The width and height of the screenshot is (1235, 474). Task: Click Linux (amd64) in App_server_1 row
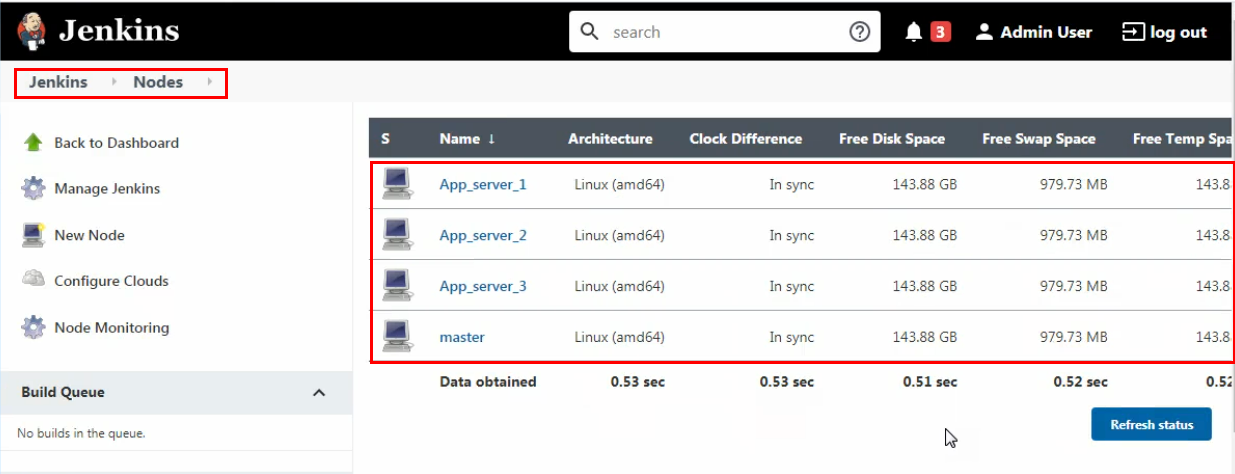(x=619, y=185)
